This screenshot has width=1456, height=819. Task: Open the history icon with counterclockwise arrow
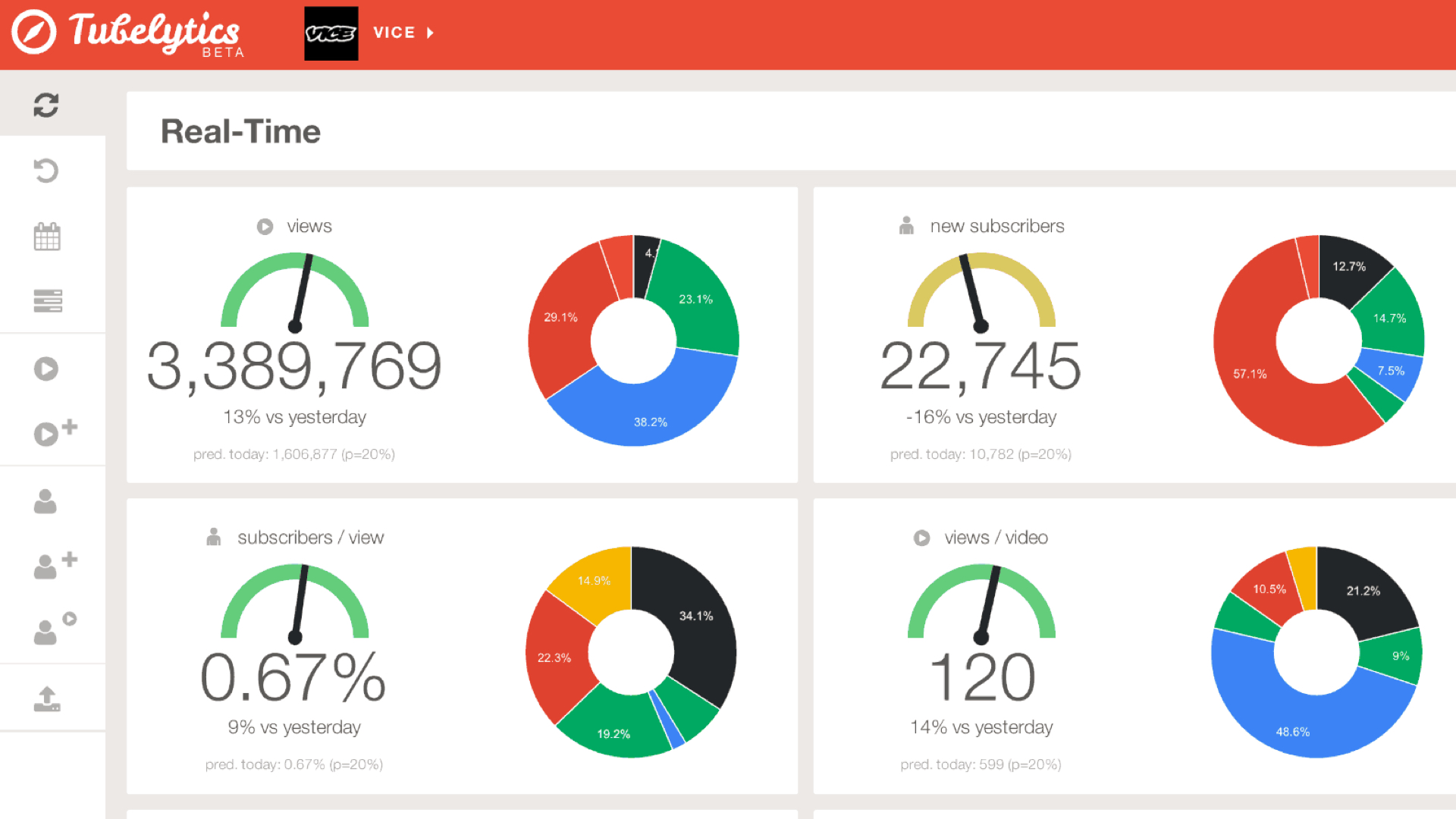(x=46, y=170)
